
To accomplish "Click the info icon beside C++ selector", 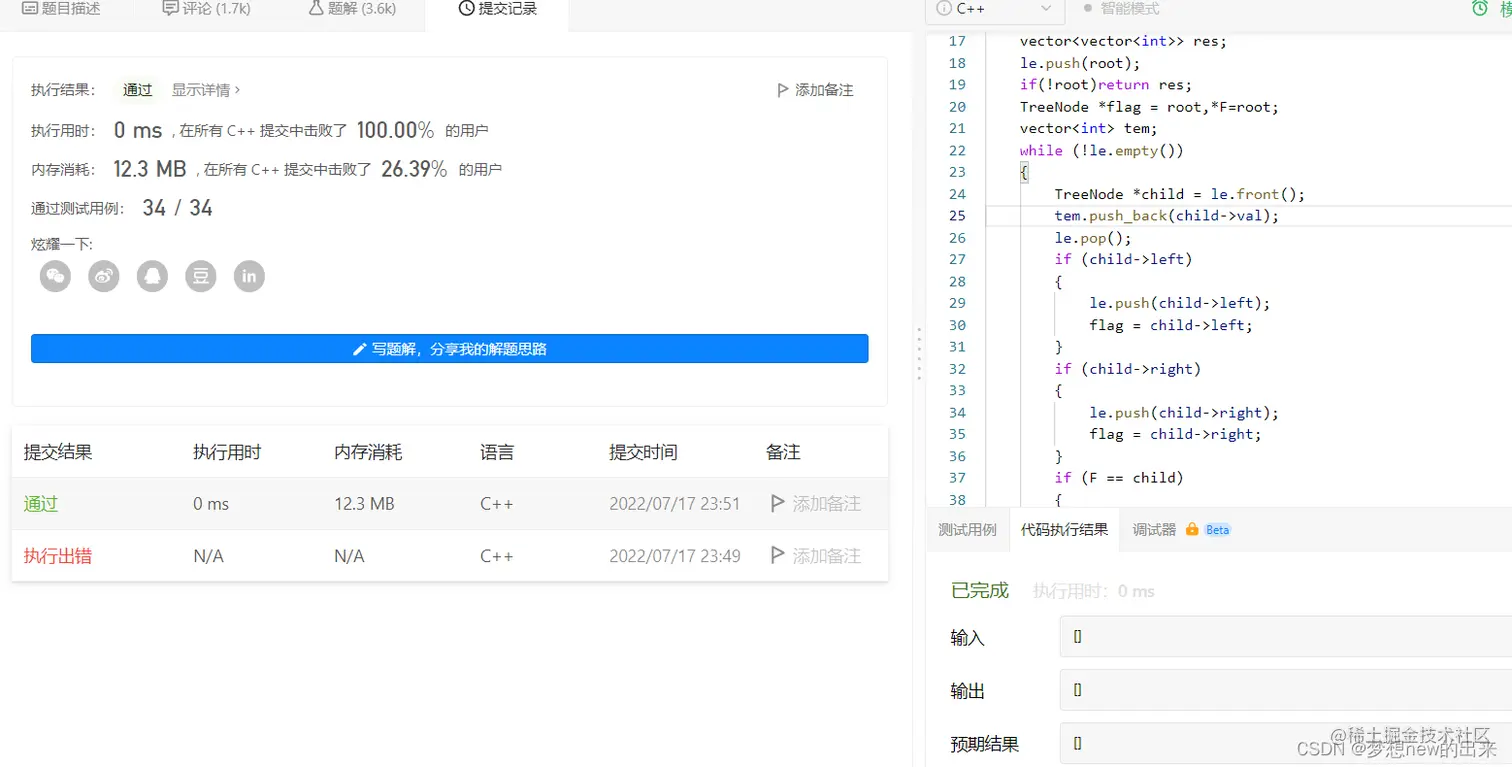I will (x=944, y=8).
